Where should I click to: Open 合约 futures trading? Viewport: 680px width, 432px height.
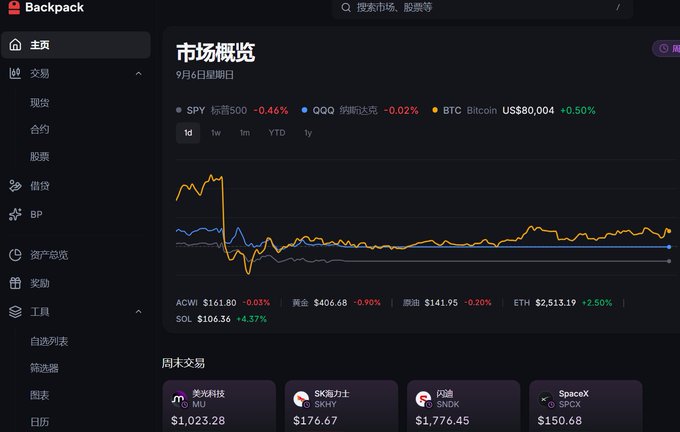click(39, 129)
